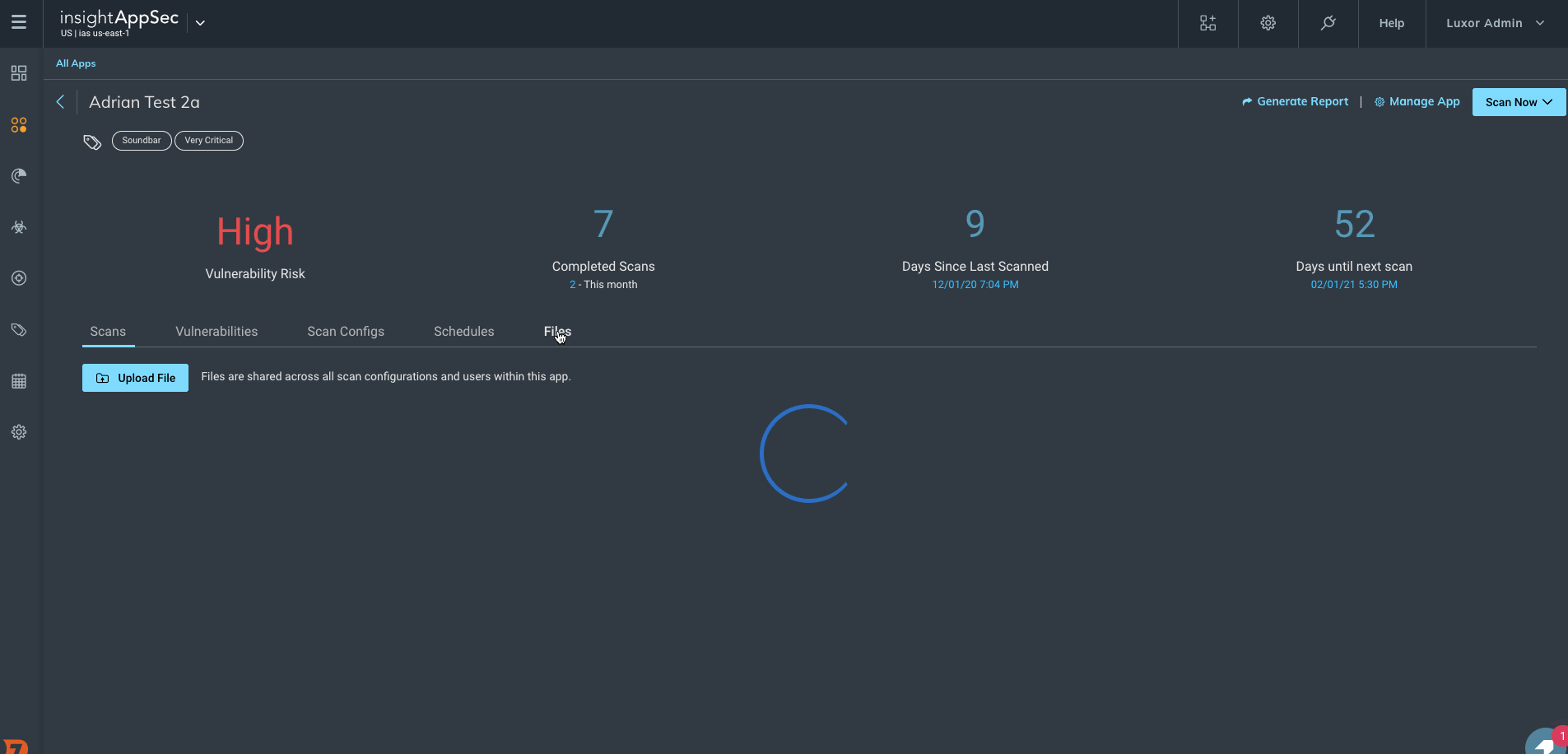
Task: Click the target crosshair sidebar icon
Action: [19, 278]
